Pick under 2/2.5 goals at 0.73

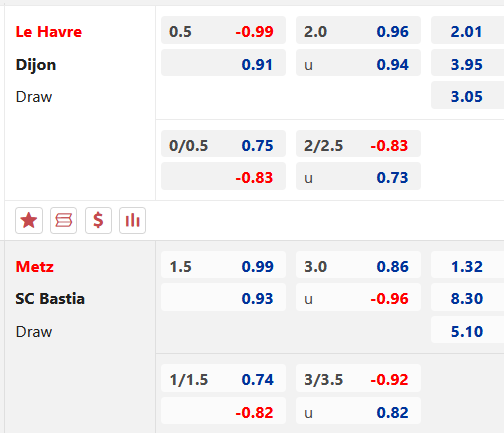click(358, 176)
